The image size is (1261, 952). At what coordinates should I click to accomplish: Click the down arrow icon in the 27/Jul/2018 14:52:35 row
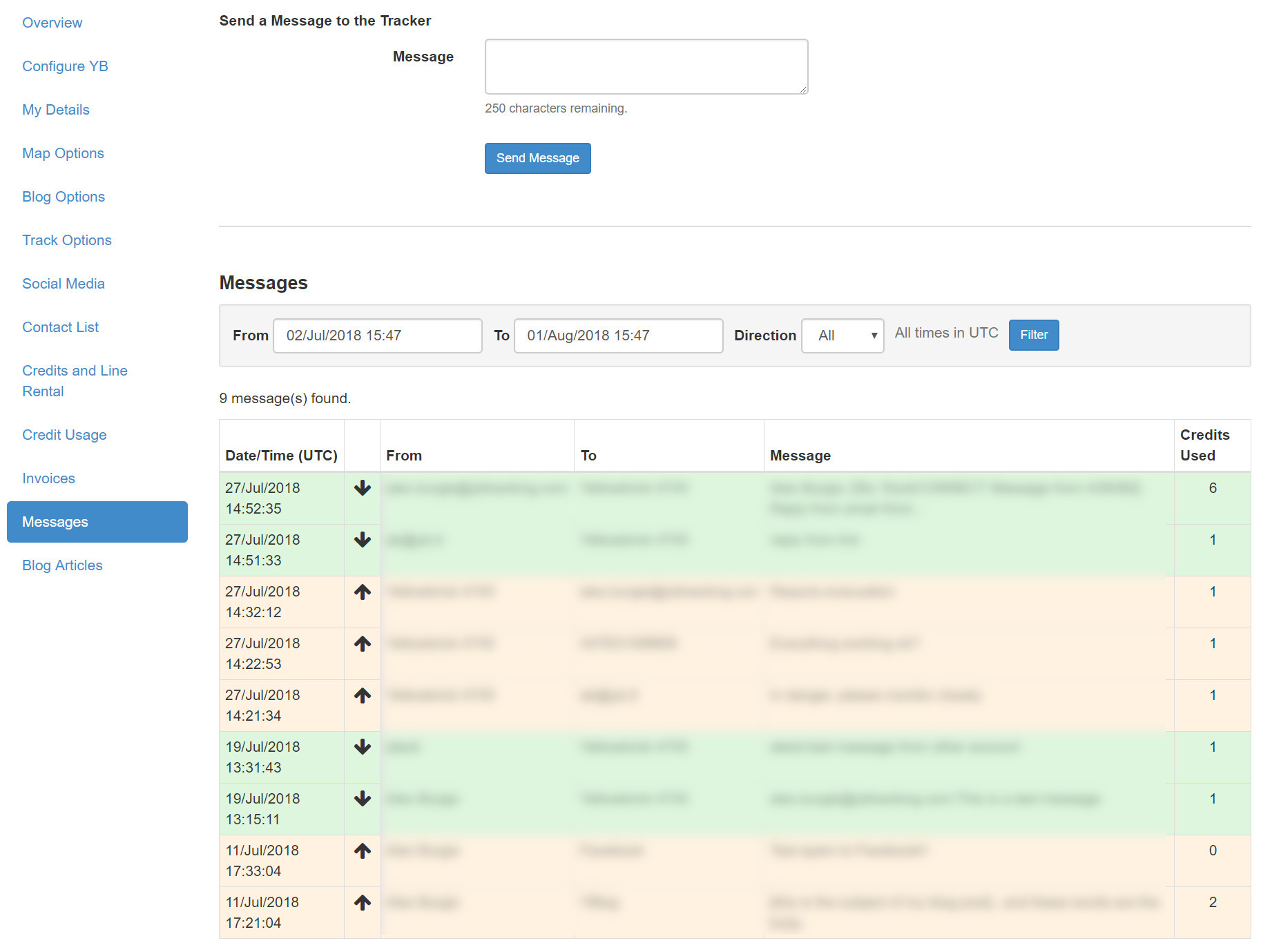[363, 488]
